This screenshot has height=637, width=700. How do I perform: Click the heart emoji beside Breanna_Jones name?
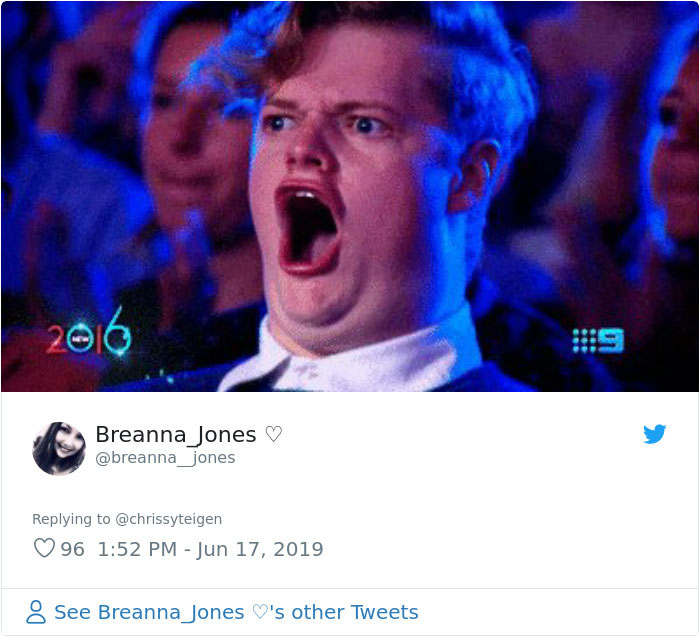pyautogui.click(x=273, y=434)
